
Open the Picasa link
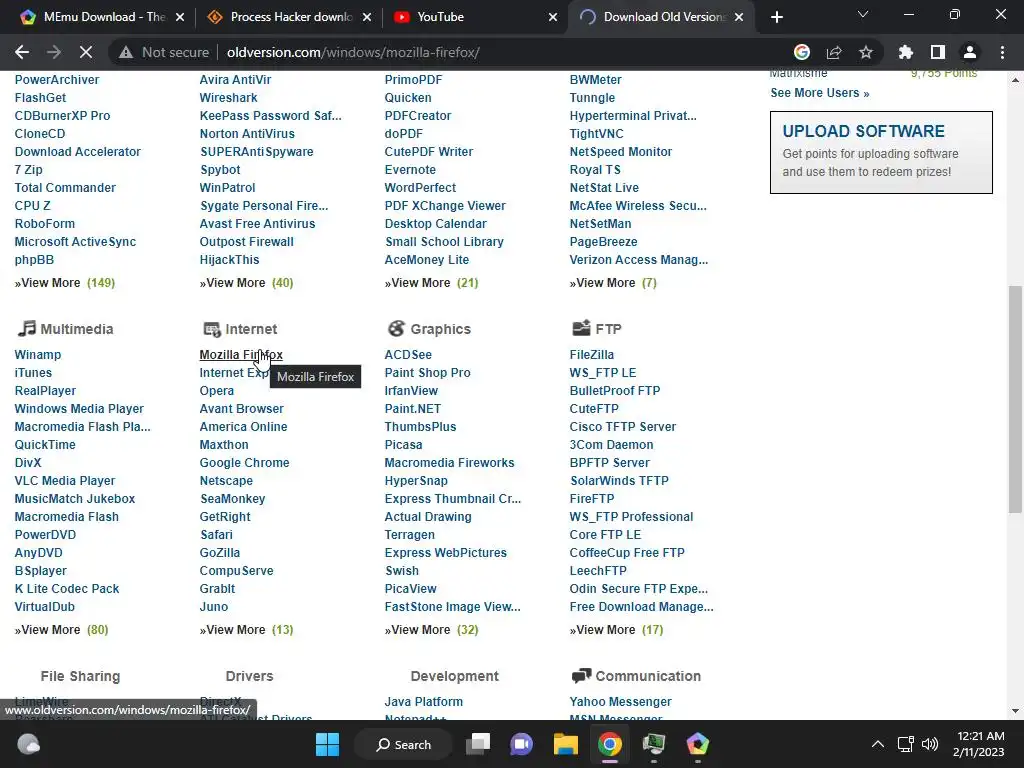[404, 445]
